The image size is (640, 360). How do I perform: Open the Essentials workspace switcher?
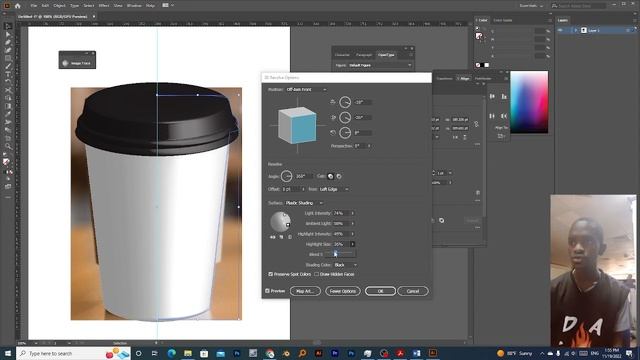(x=531, y=6)
